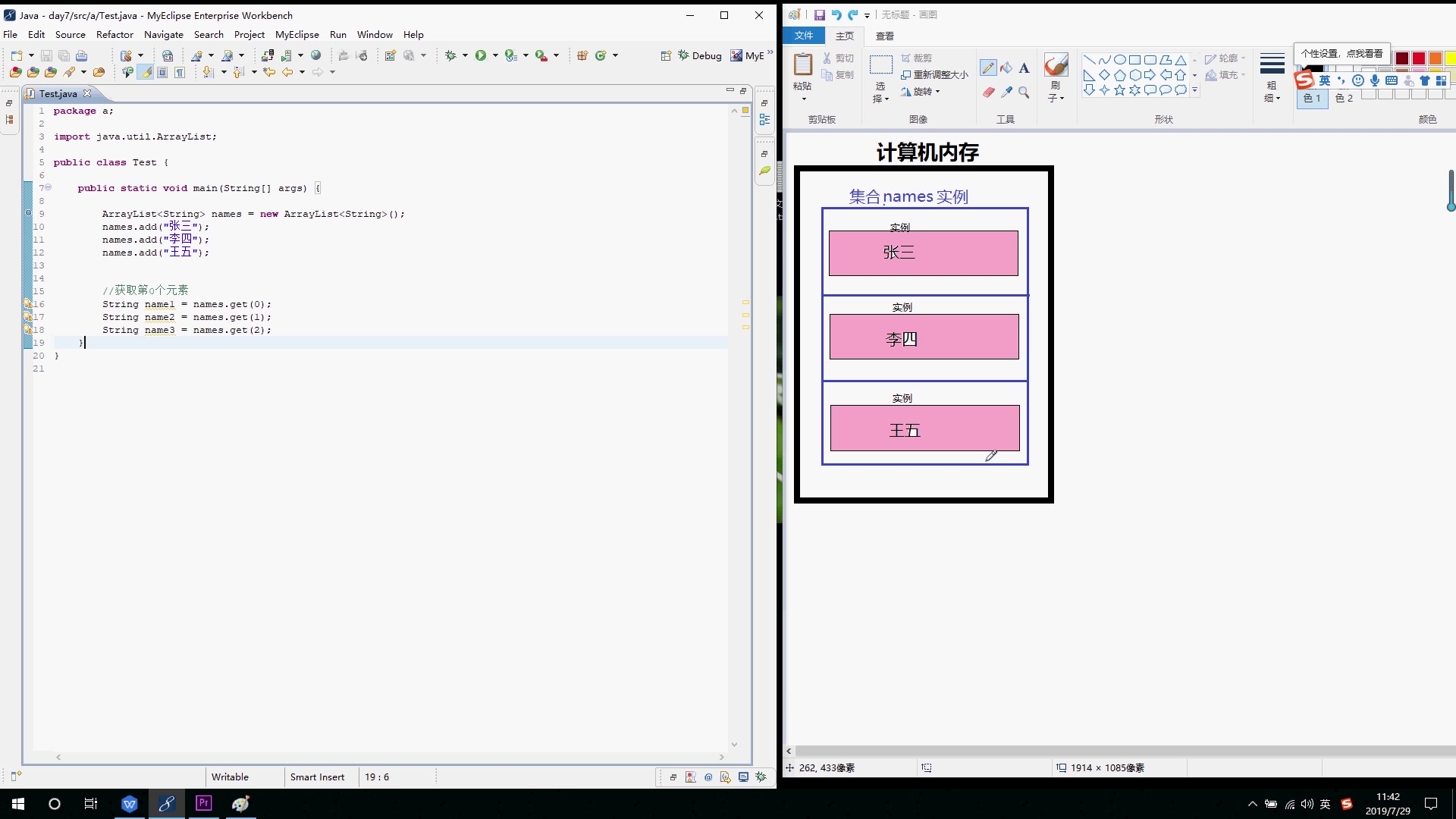
Task: Open the Refactor menu
Action: [115, 34]
